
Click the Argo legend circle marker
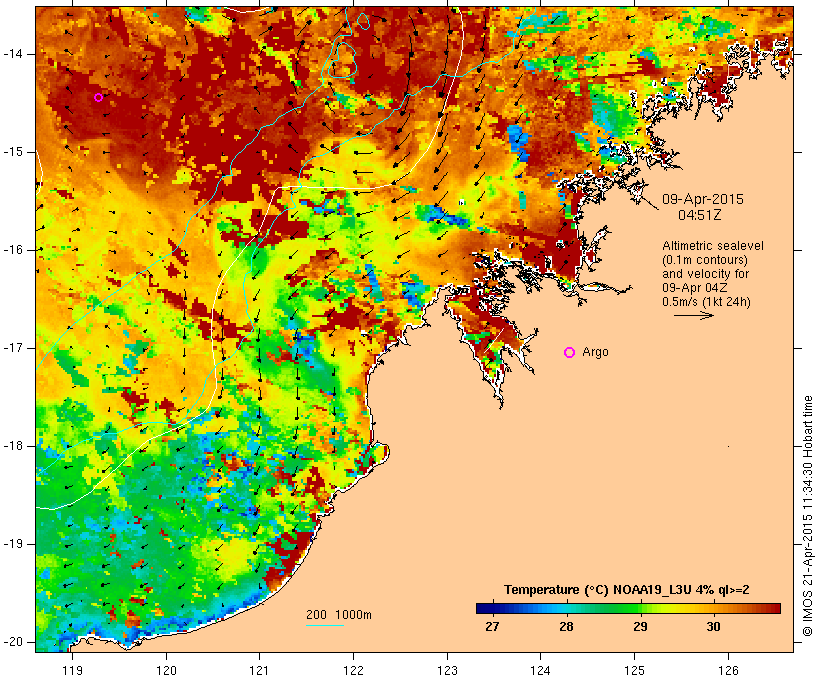pos(570,353)
